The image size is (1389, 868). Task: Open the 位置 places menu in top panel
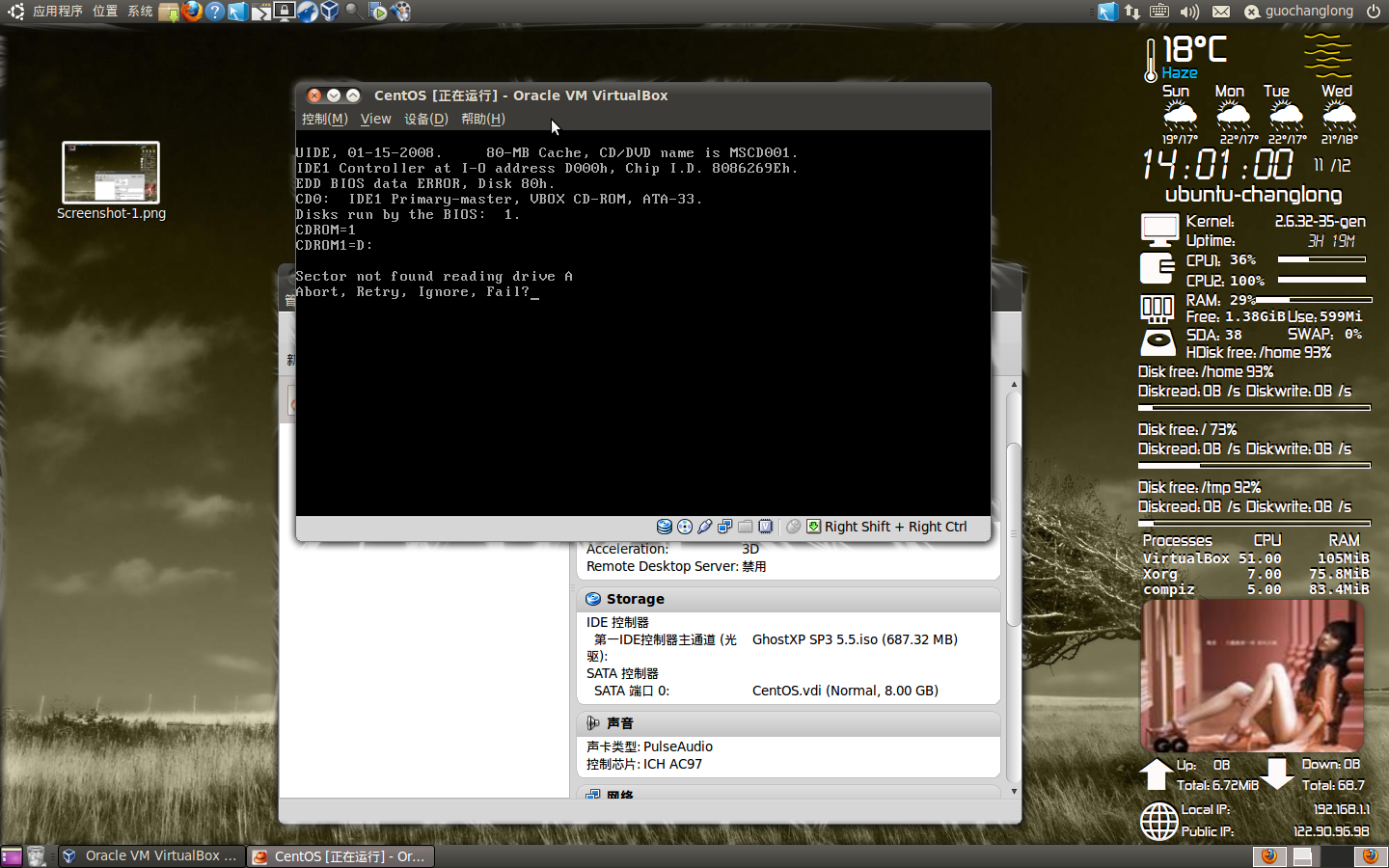[x=105, y=11]
